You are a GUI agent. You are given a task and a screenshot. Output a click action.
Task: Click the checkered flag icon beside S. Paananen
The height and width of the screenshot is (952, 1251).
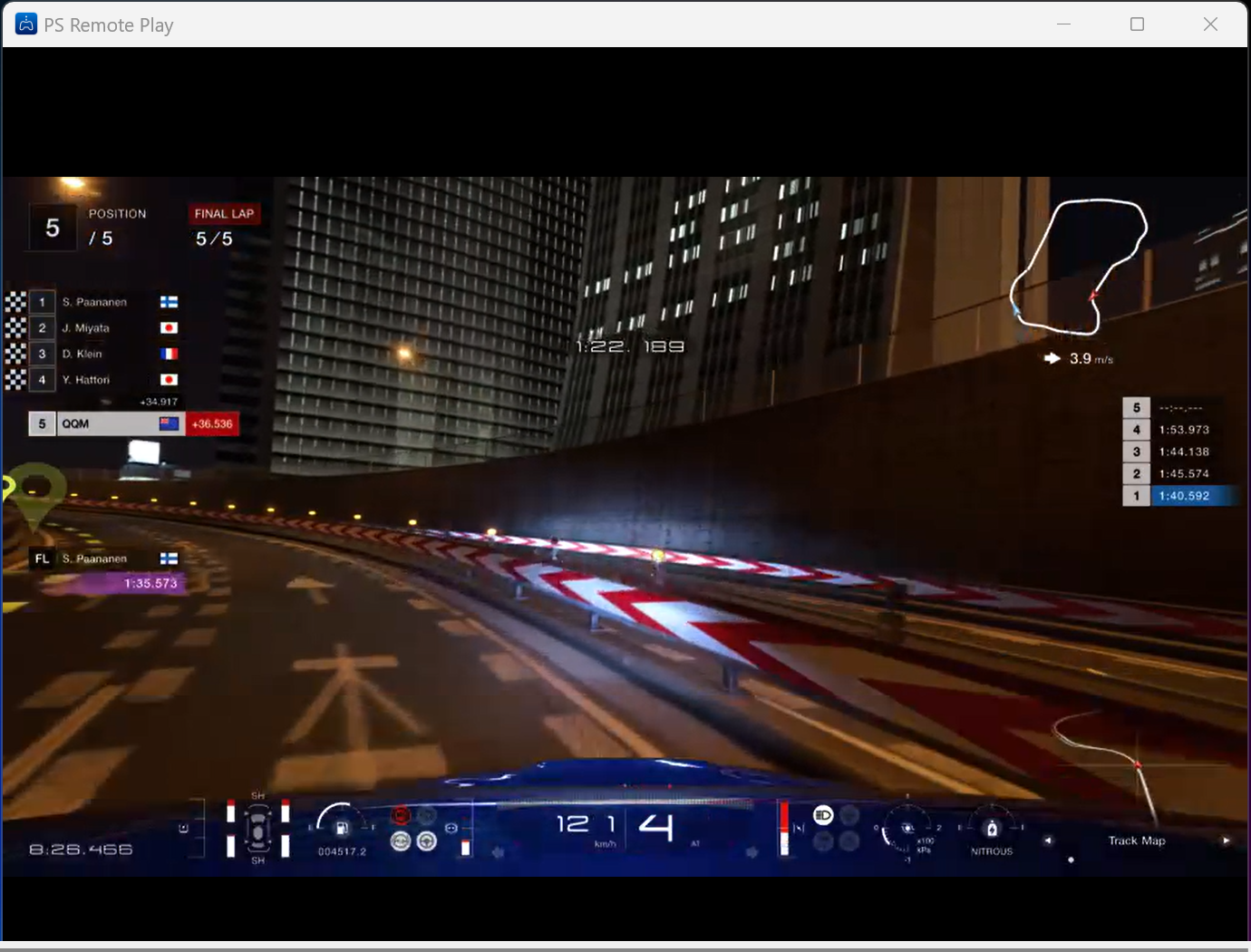pyautogui.click(x=15, y=300)
